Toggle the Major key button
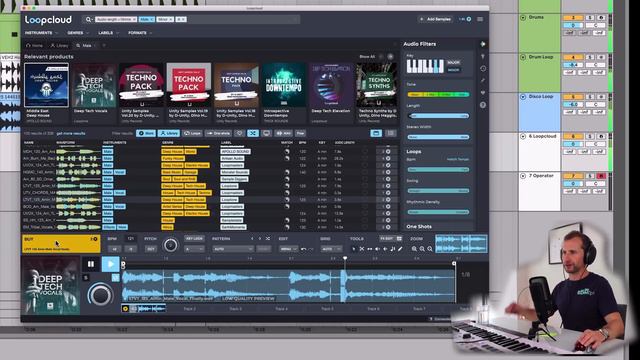 453,62
